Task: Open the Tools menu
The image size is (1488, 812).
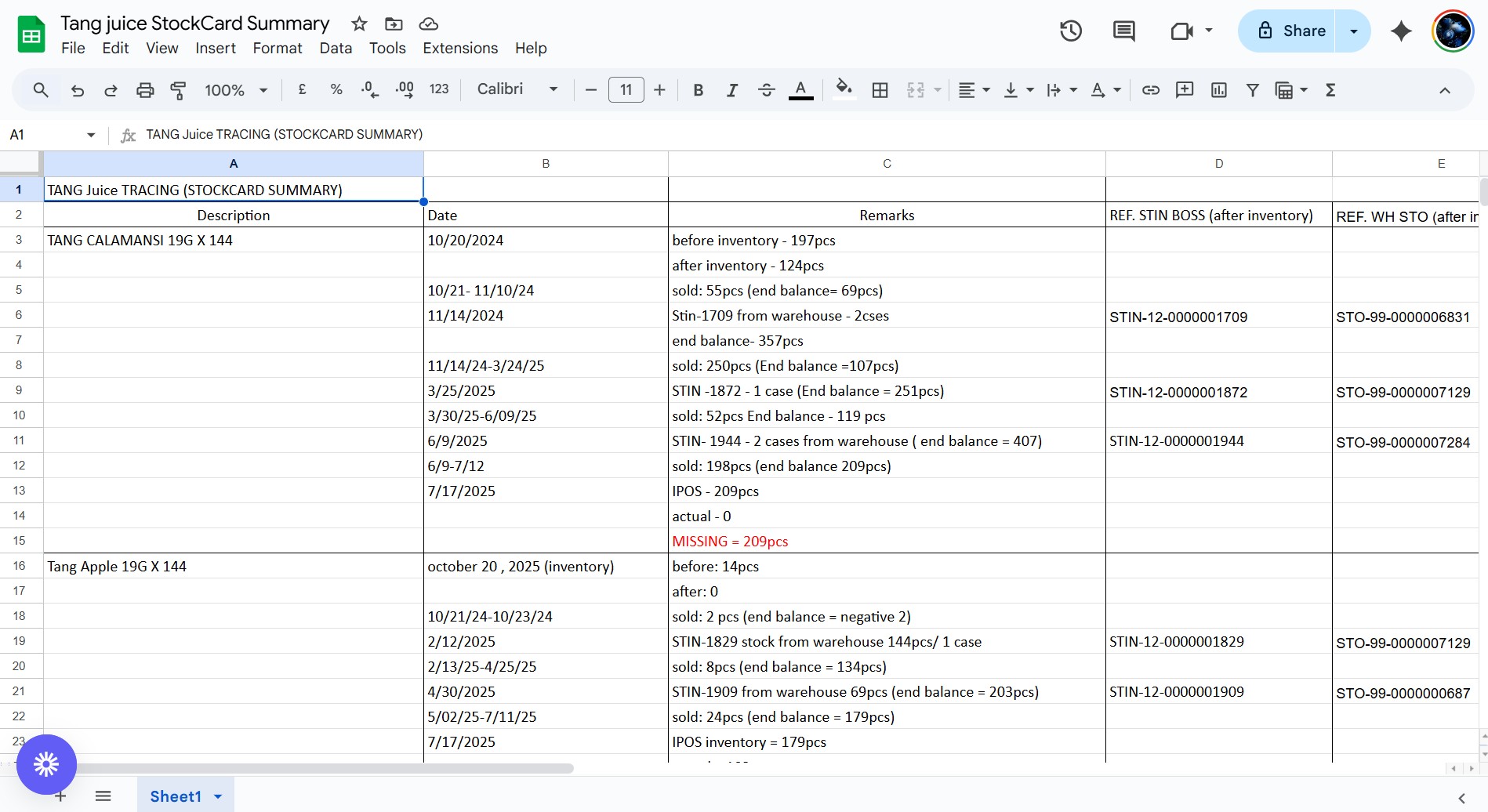Action: pyautogui.click(x=387, y=48)
